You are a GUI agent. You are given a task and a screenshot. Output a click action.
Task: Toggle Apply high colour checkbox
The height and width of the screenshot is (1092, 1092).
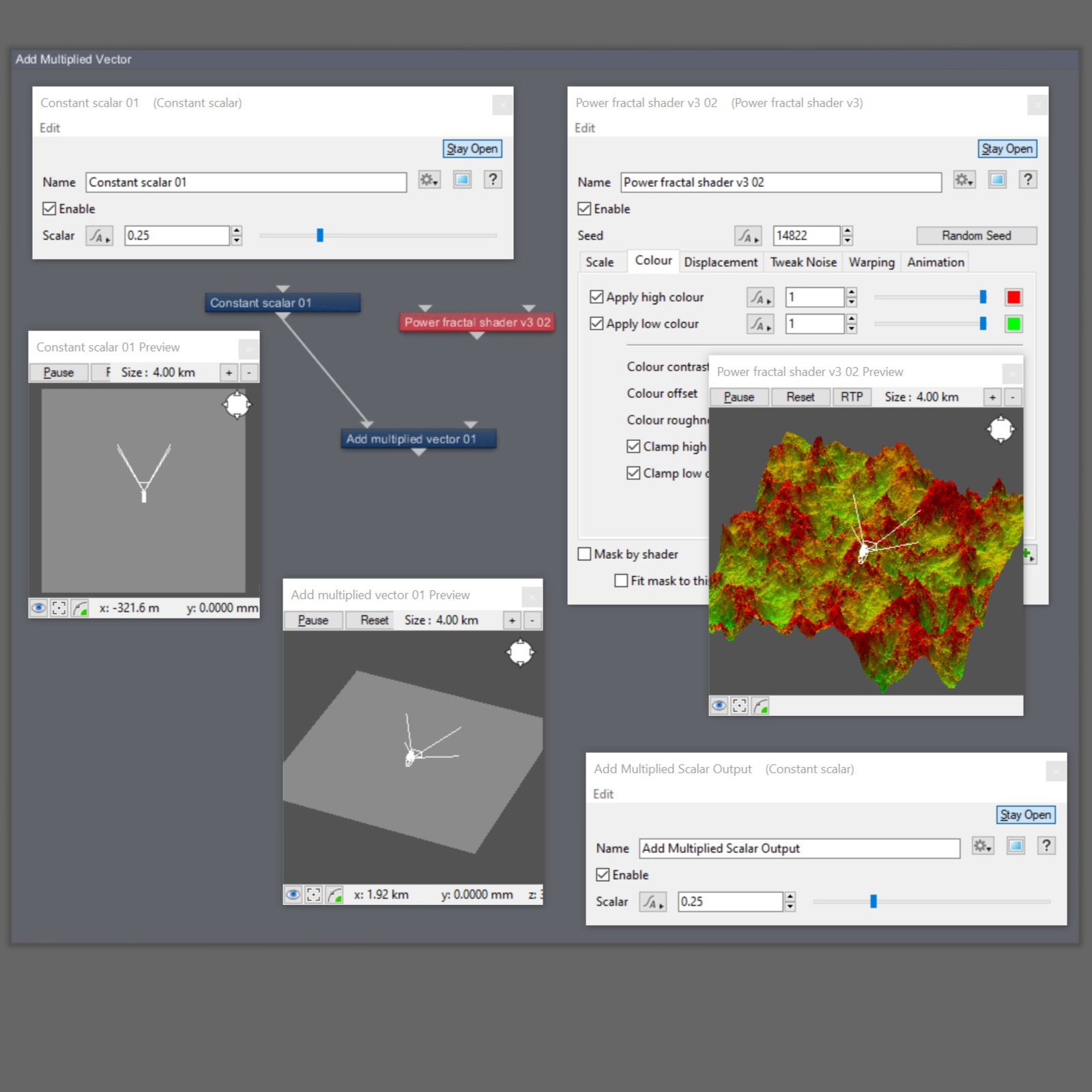(597, 297)
